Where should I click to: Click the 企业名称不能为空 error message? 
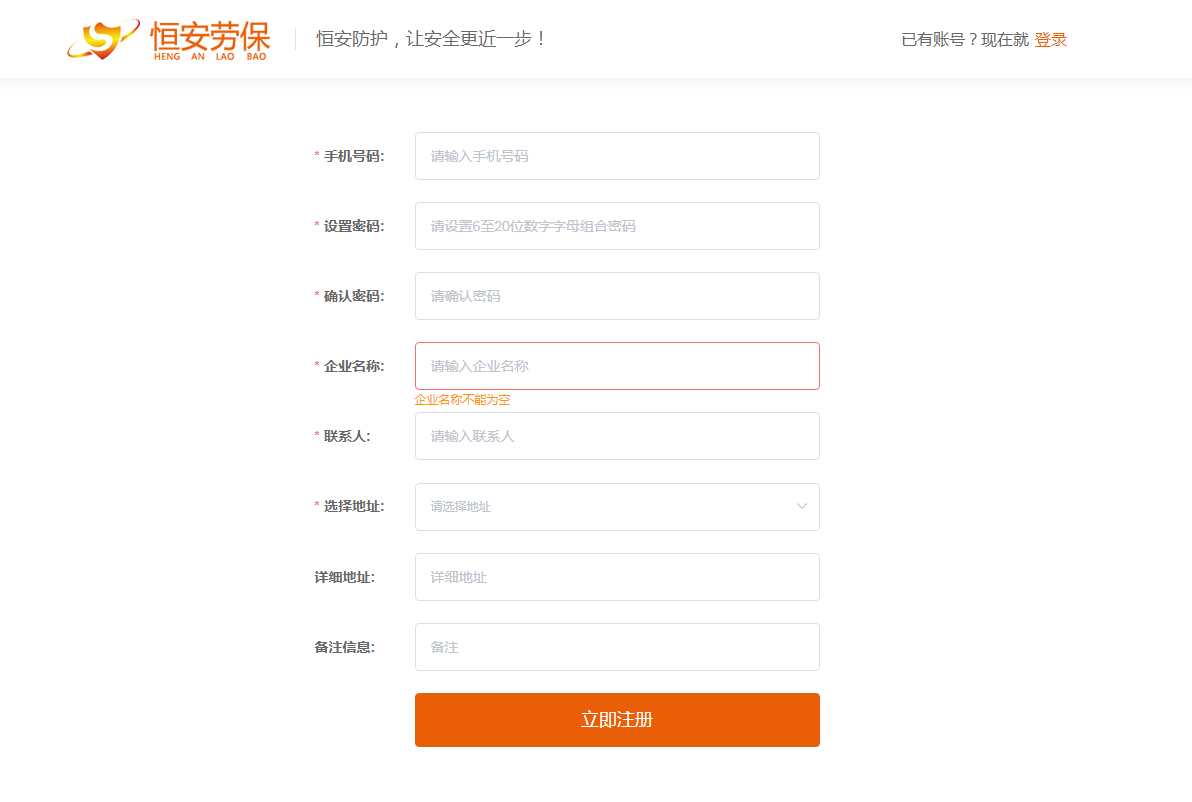[x=462, y=400]
